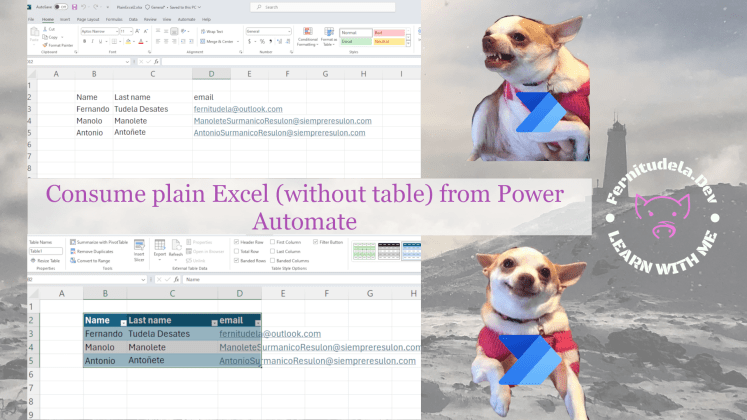The image size is (747, 420).
Task: Click Remove Duplicates in Table Tools
Action: point(91,251)
